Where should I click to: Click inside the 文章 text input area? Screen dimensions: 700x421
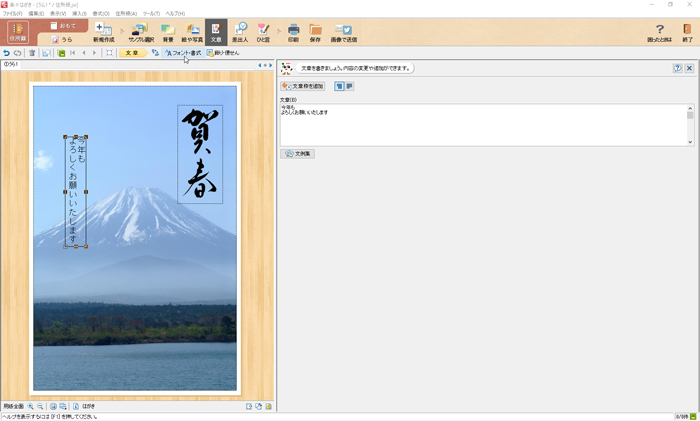[x=480, y=125]
